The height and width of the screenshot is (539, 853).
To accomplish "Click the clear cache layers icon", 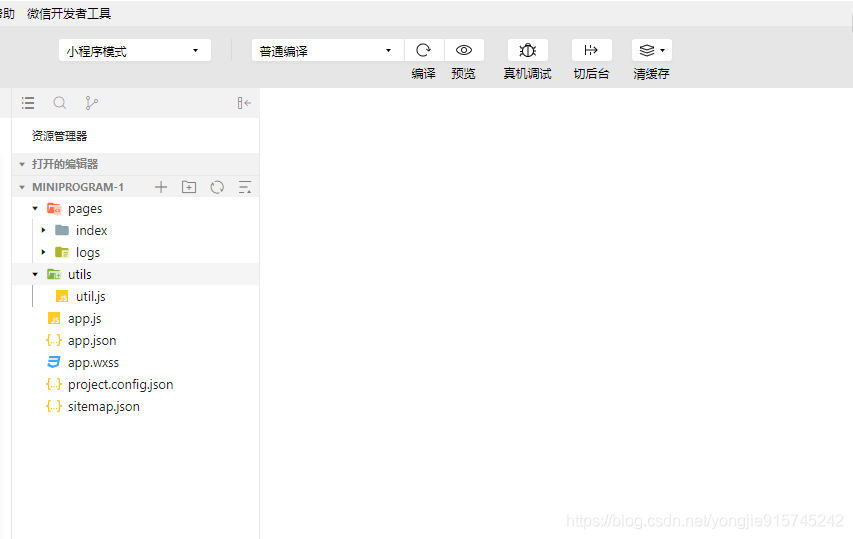I will pos(647,50).
